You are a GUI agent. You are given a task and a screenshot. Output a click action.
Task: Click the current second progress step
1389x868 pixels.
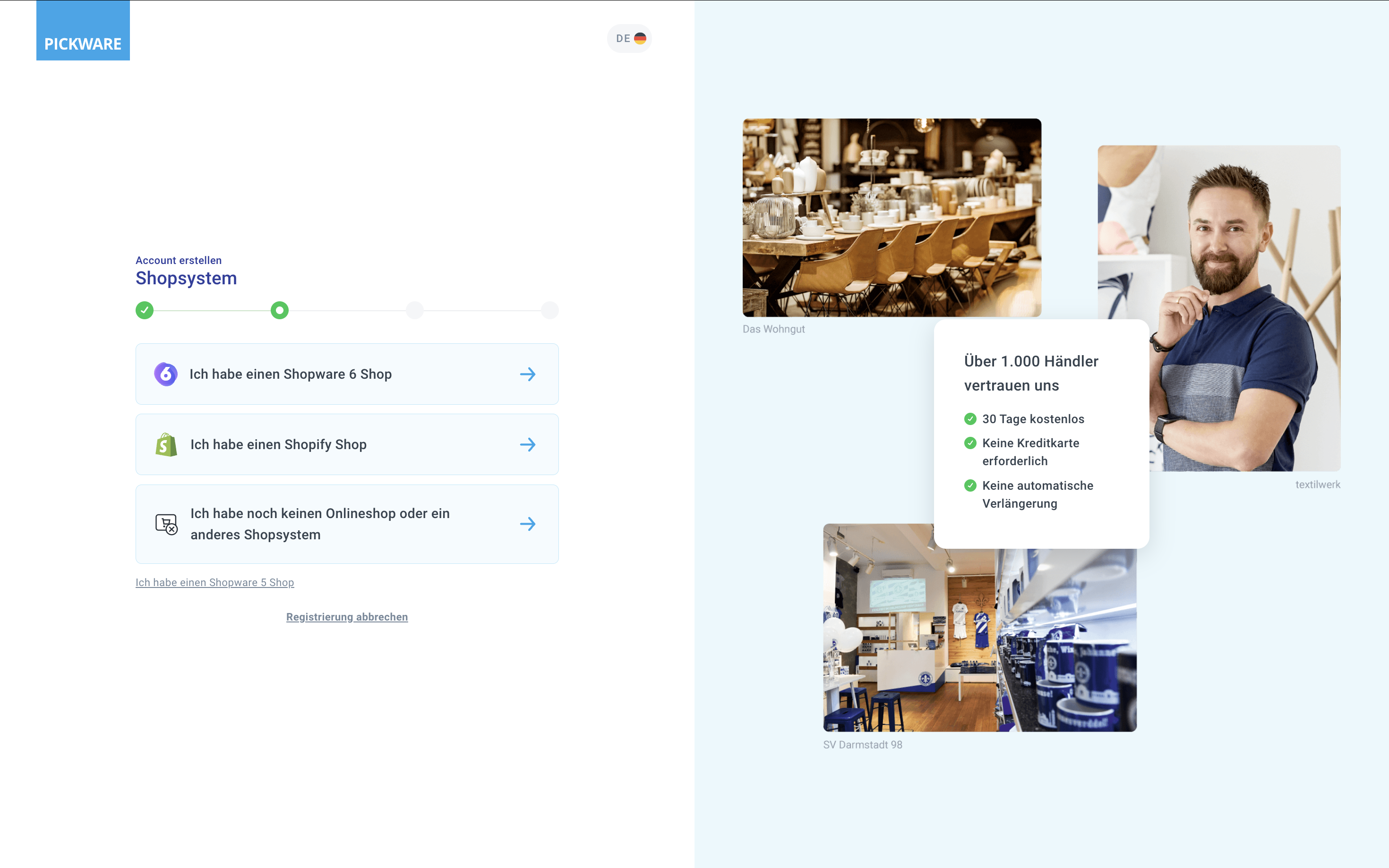[280, 311]
